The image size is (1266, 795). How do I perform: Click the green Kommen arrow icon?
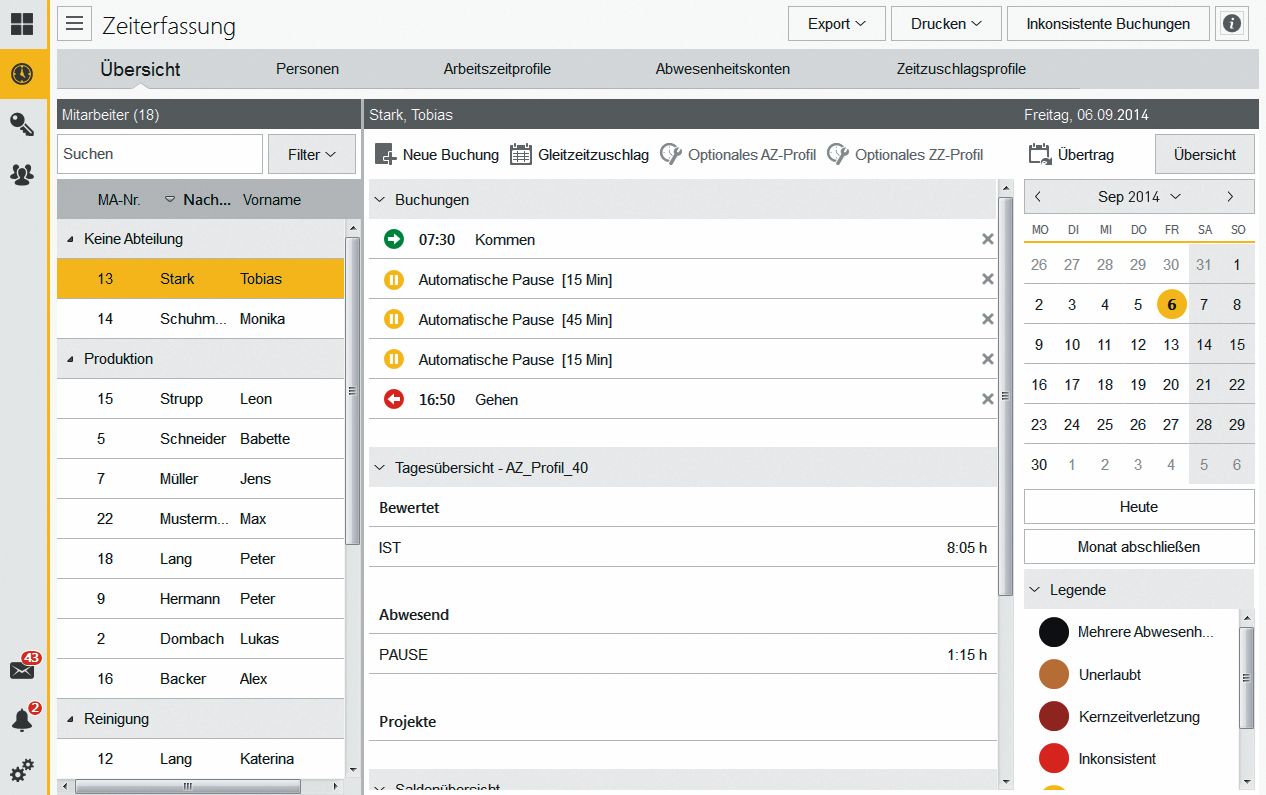pos(394,239)
